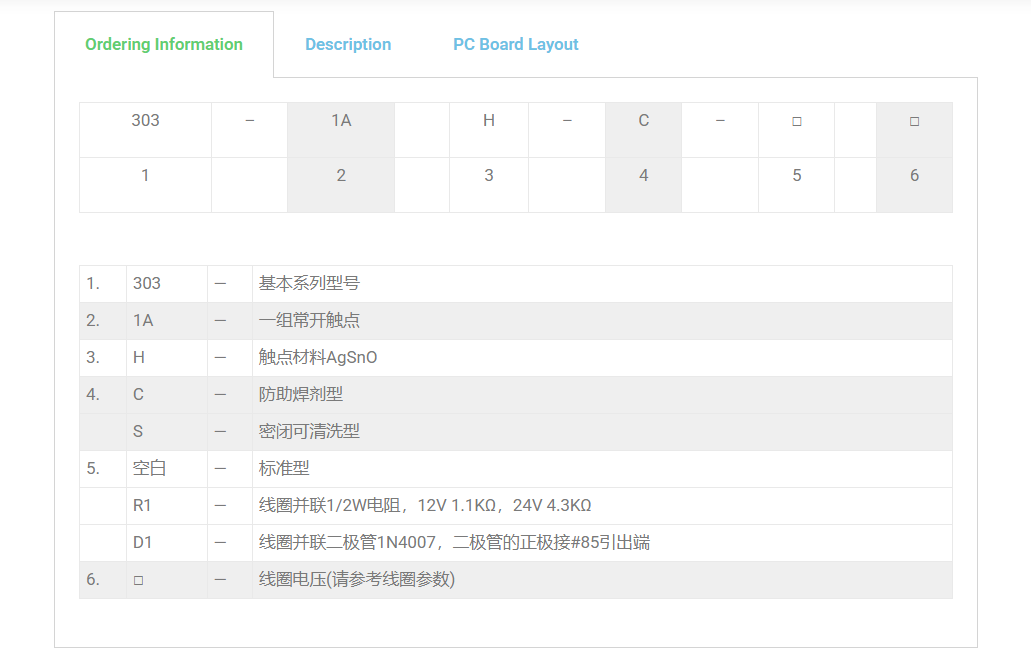Image resolution: width=1031 pixels, height=672 pixels.
Task: Select the number 5 position cell
Action: pos(796,175)
